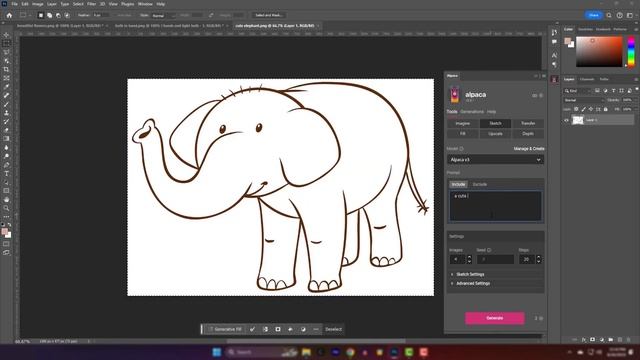Select the Crop tool
This screenshot has width=640, height=360.
tap(6, 69)
